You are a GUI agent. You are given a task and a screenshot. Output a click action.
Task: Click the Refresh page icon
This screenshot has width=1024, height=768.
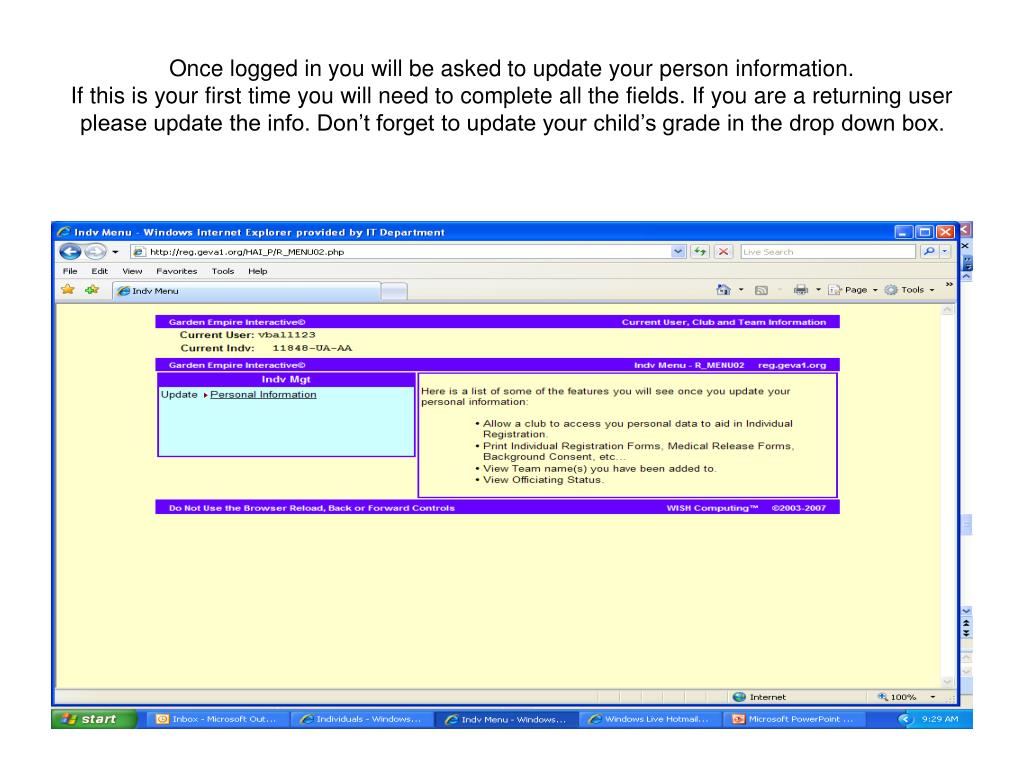click(x=700, y=251)
